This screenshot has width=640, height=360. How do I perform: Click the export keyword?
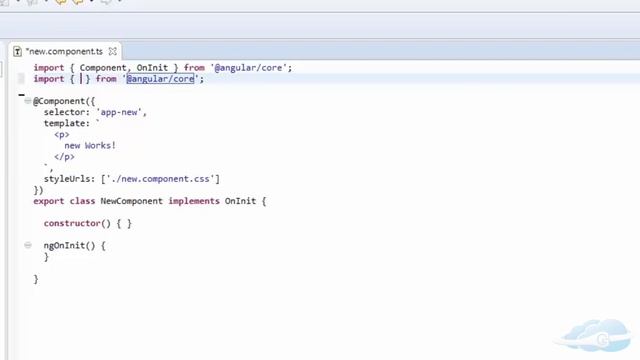pyautogui.click(x=49, y=201)
